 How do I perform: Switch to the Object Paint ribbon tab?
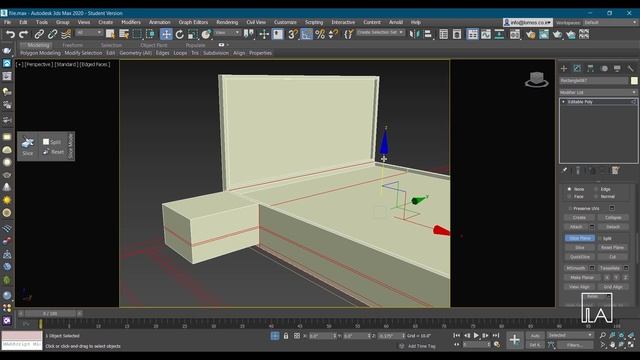click(x=153, y=45)
